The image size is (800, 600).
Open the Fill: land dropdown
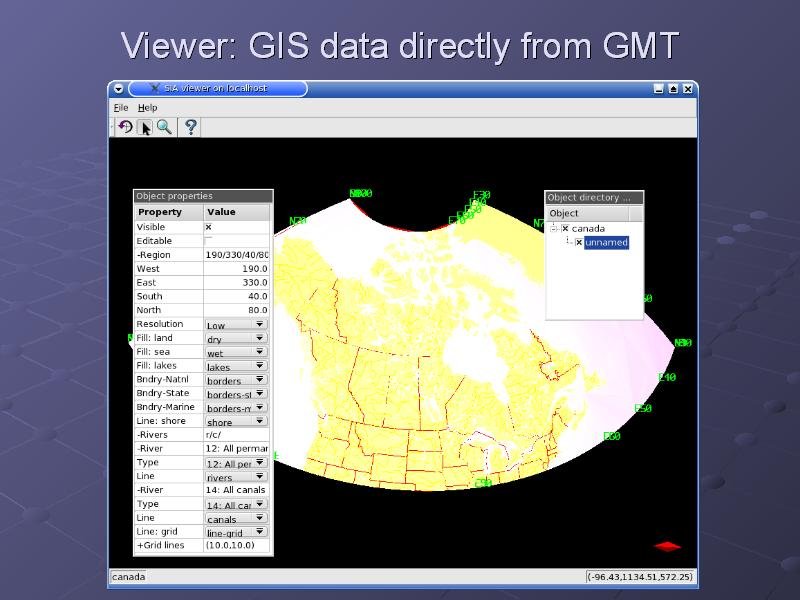[236, 339]
